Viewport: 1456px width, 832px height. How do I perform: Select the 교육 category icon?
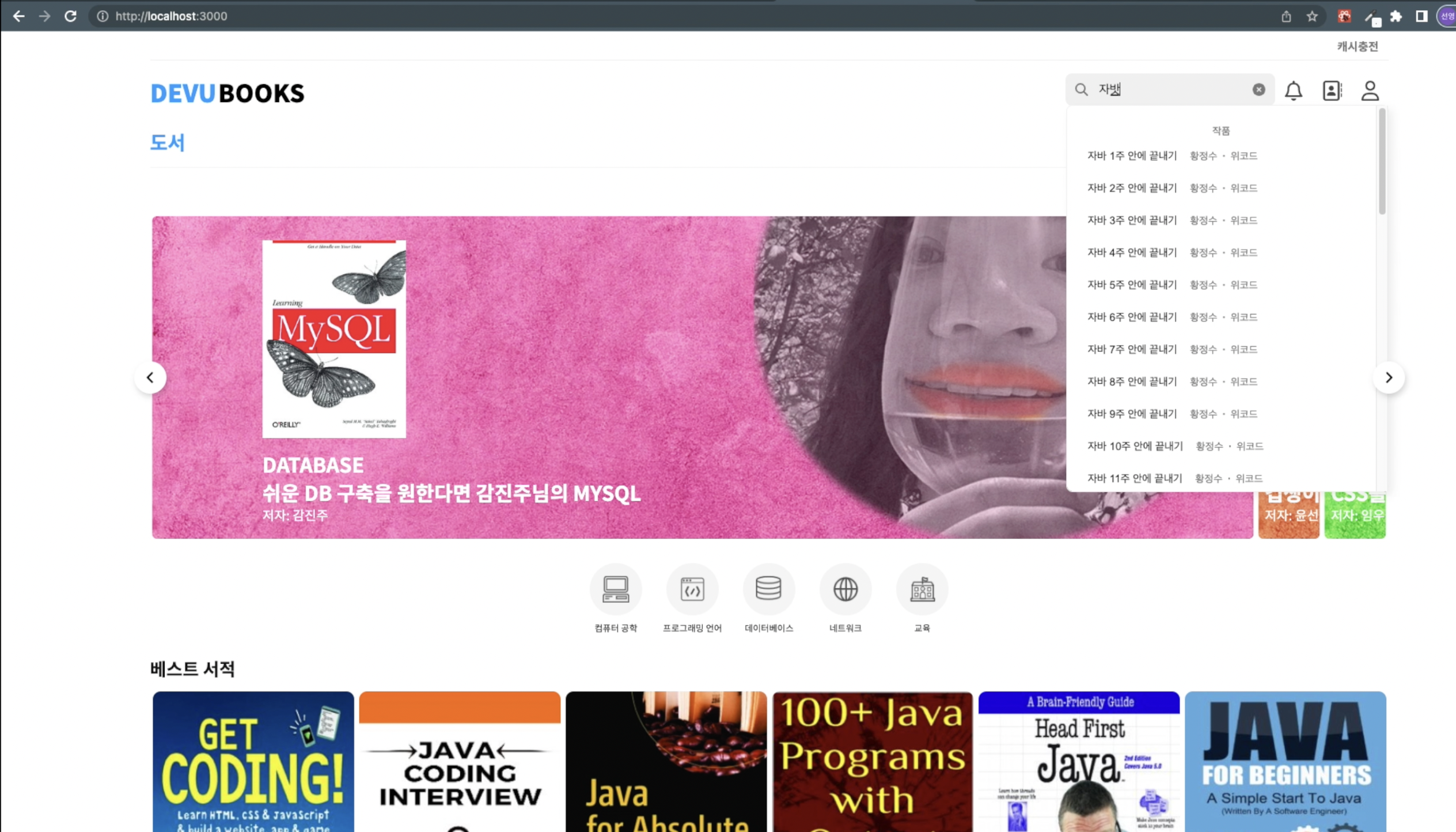point(922,589)
